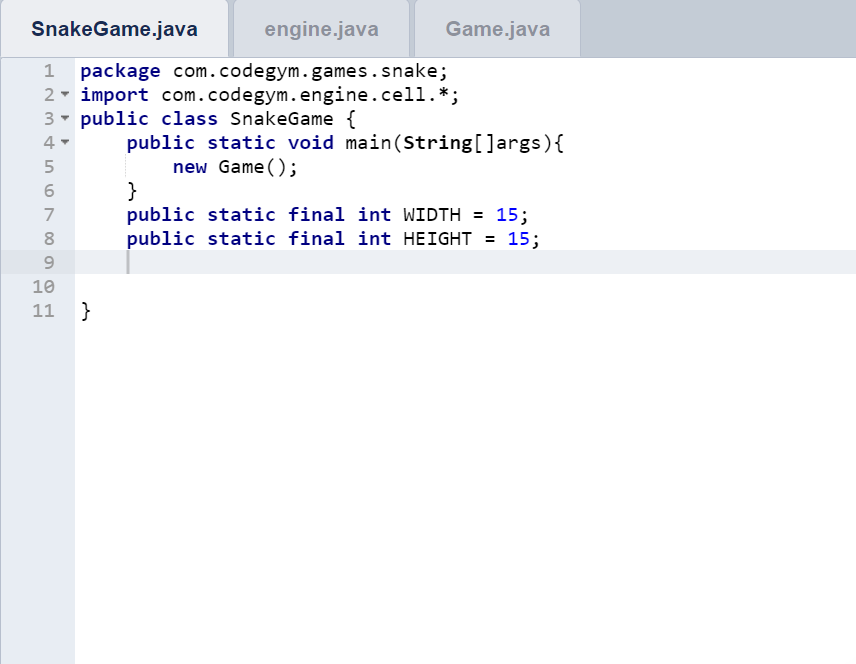Collapse the import block fold arrow on line 2
This screenshot has width=856, height=664.
coord(65,95)
